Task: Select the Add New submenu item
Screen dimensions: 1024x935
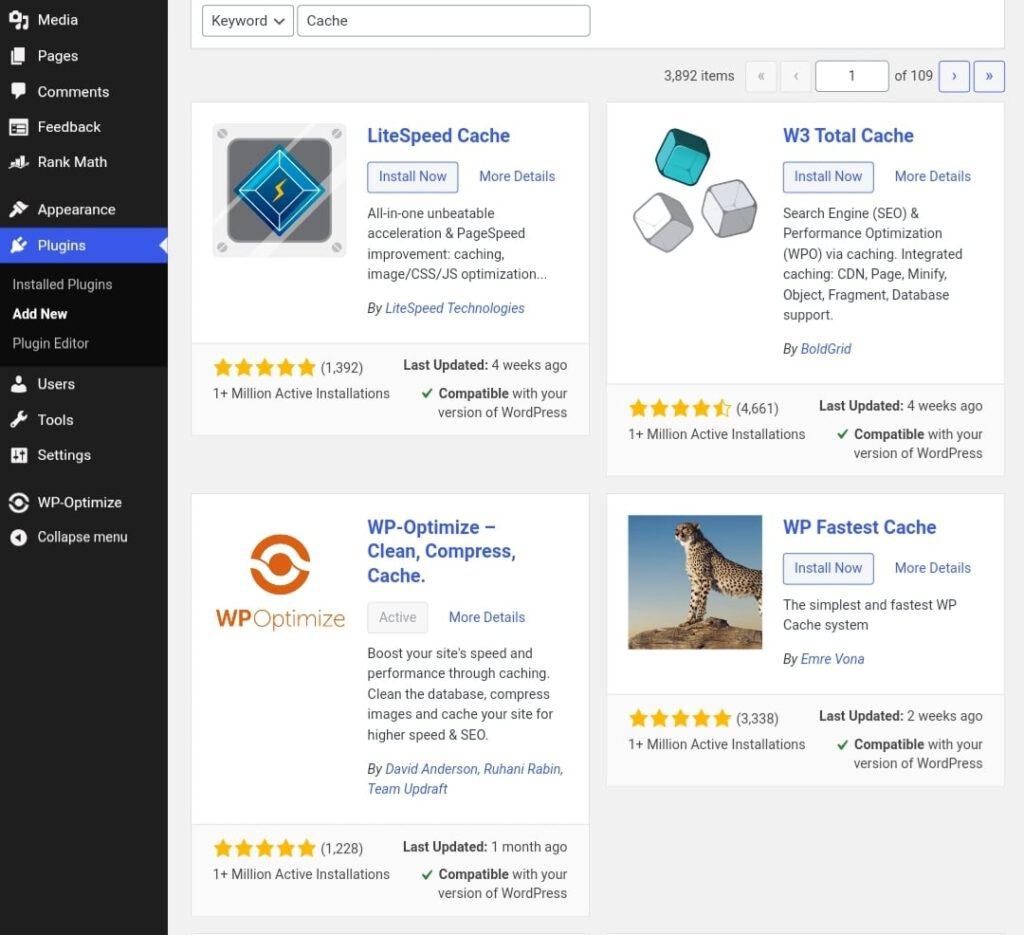Action: pos(39,314)
